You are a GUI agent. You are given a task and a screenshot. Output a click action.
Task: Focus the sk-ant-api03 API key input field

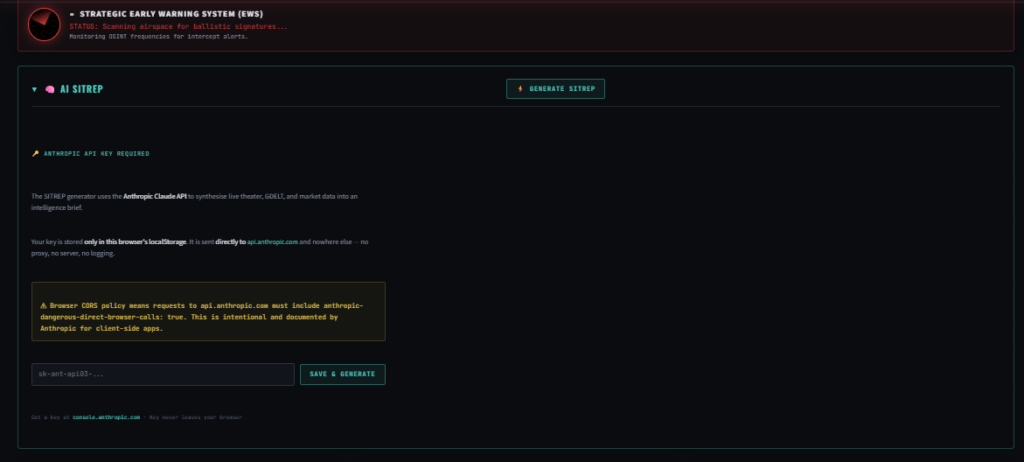click(x=162, y=374)
